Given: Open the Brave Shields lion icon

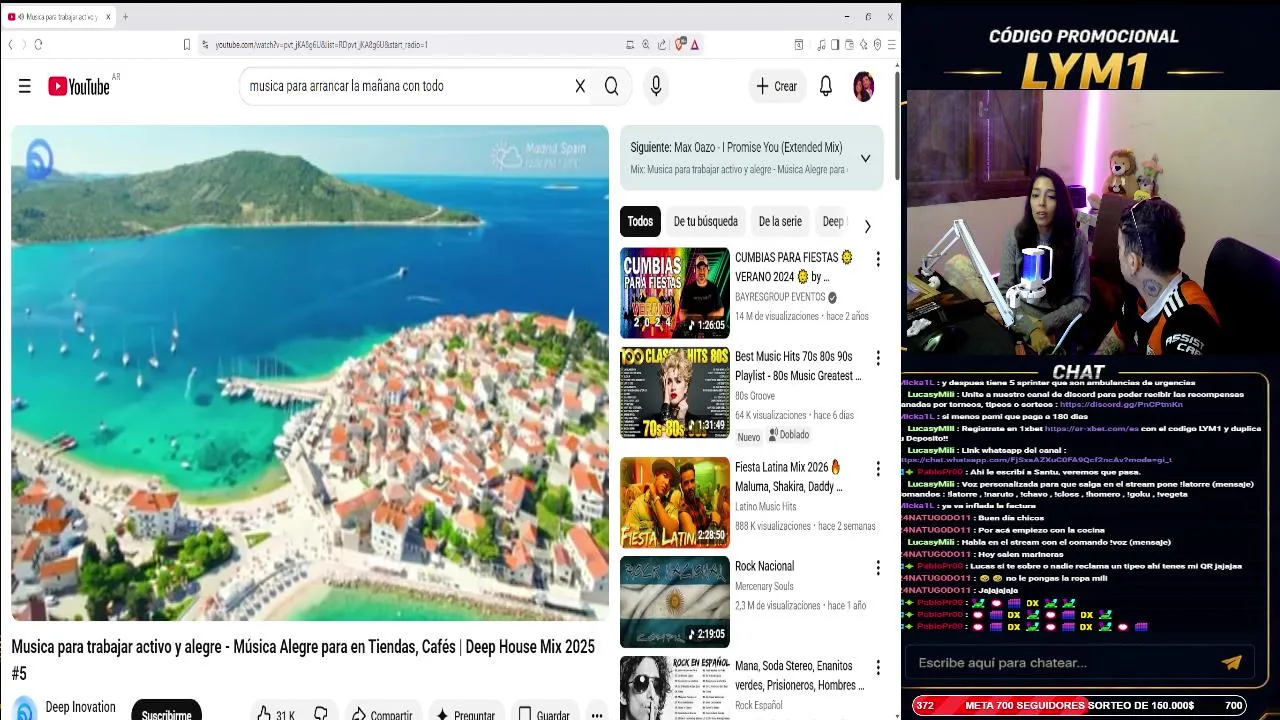Looking at the screenshot, I should point(680,44).
